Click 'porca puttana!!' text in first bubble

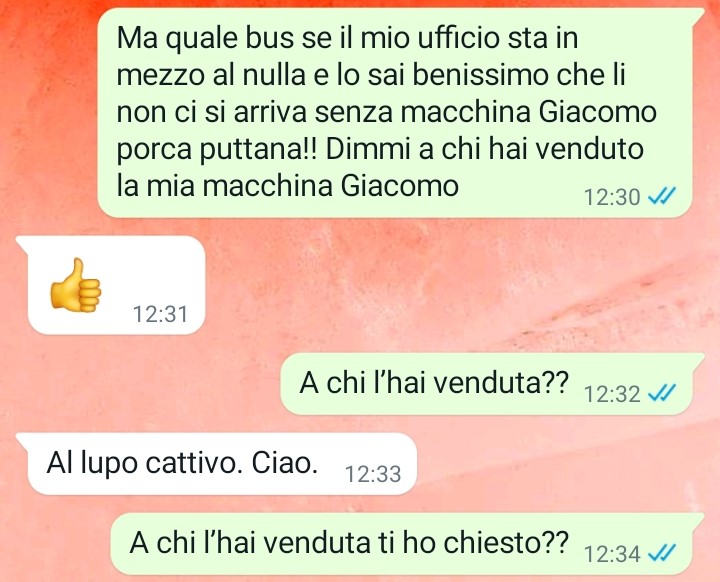tap(217, 149)
